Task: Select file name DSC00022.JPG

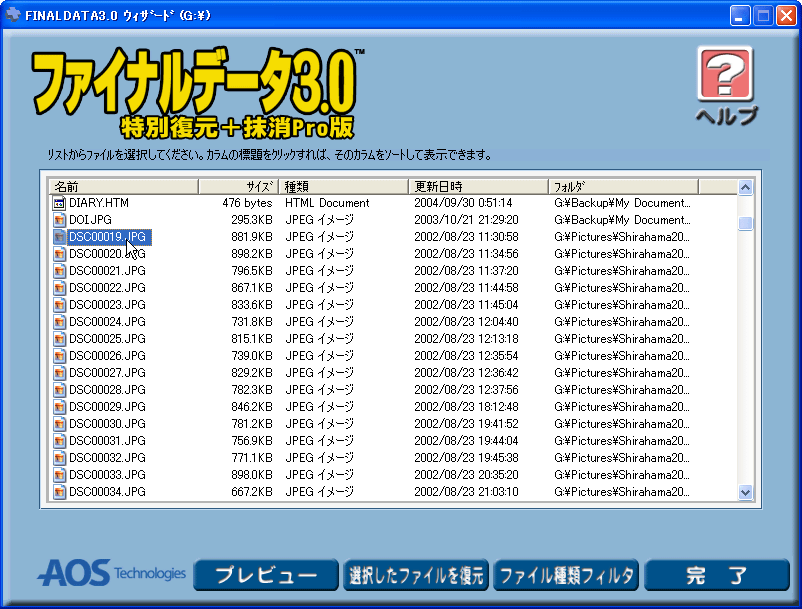Action: (107, 288)
